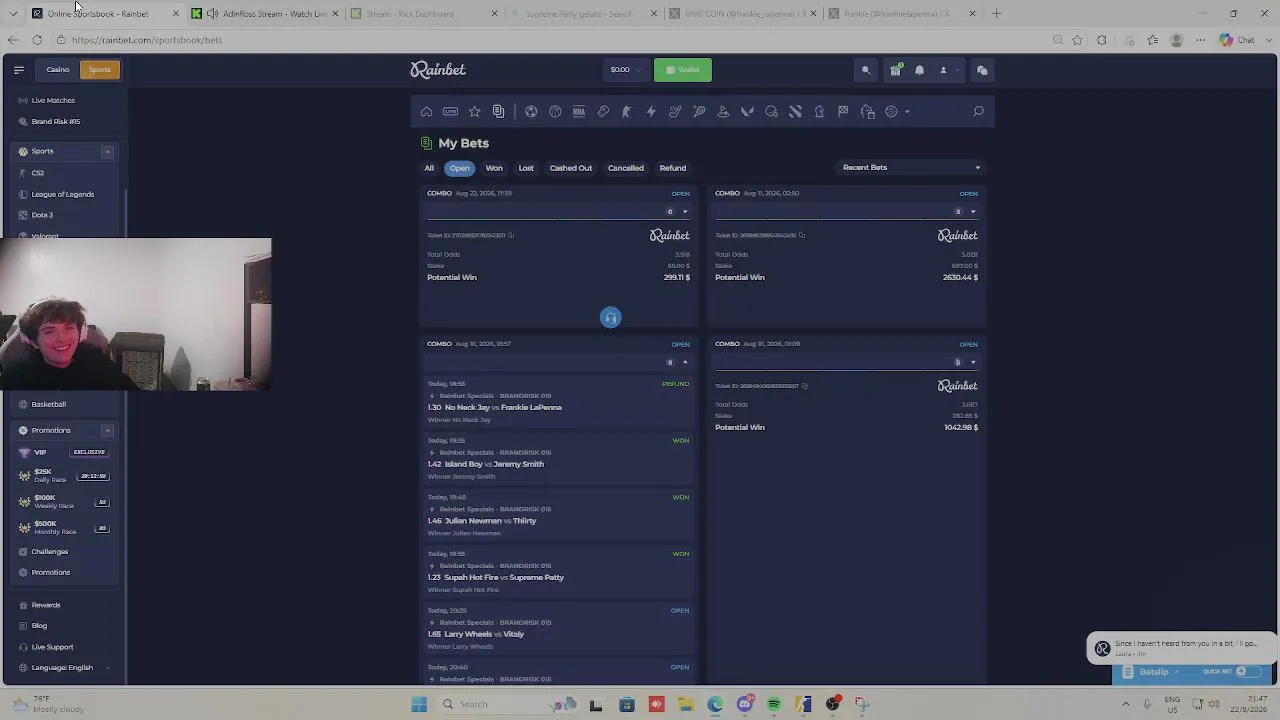1280x720 pixels.
Task: Go to sportsbook home icon
Action: tap(427, 112)
